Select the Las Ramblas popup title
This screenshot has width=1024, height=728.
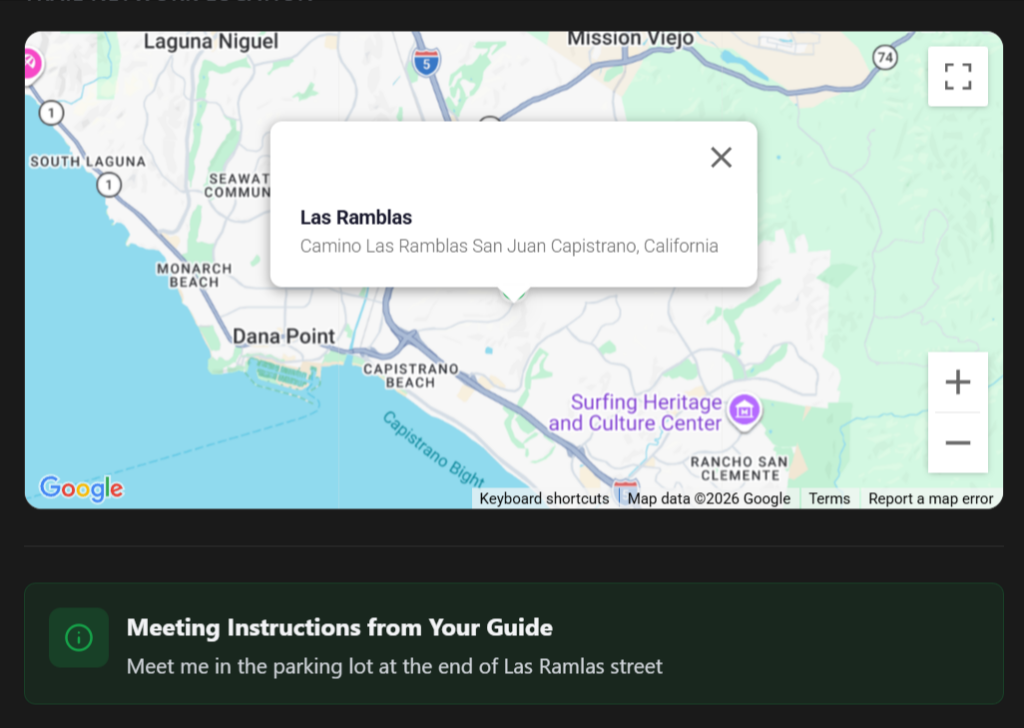(356, 218)
